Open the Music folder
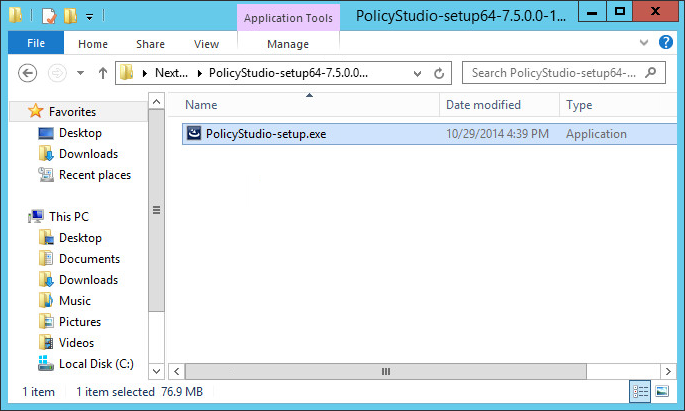The width and height of the screenshot is (685, 411). tap(75, 300)
